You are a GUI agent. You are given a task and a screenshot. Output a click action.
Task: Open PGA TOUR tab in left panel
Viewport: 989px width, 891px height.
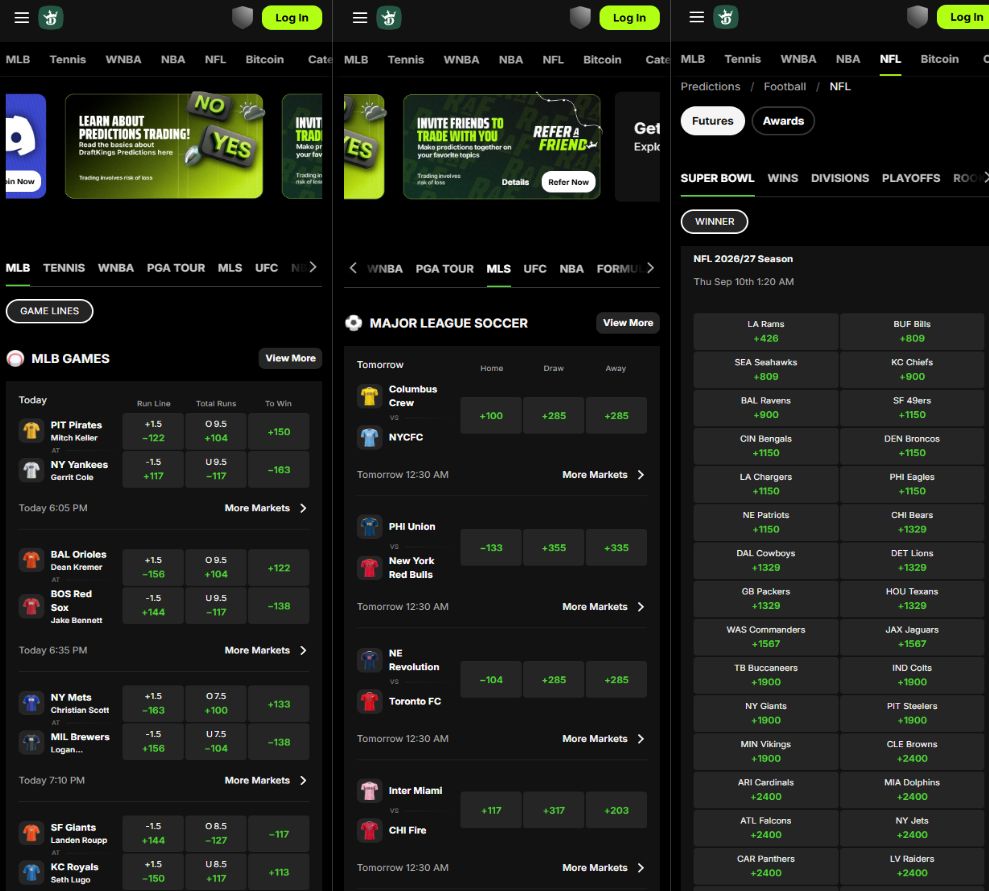click(176, 268)
